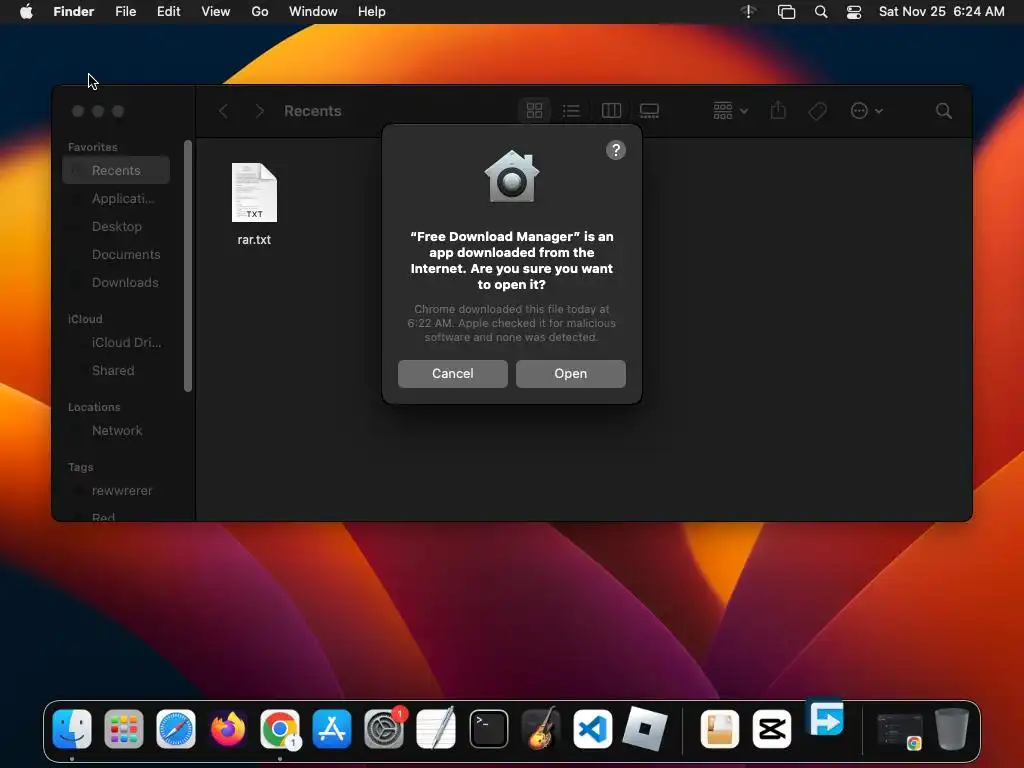Open GarageBand from the Dock
The width and height of the screenshot is (1024, 768).
pyautogui.click(x=541, y=728)
